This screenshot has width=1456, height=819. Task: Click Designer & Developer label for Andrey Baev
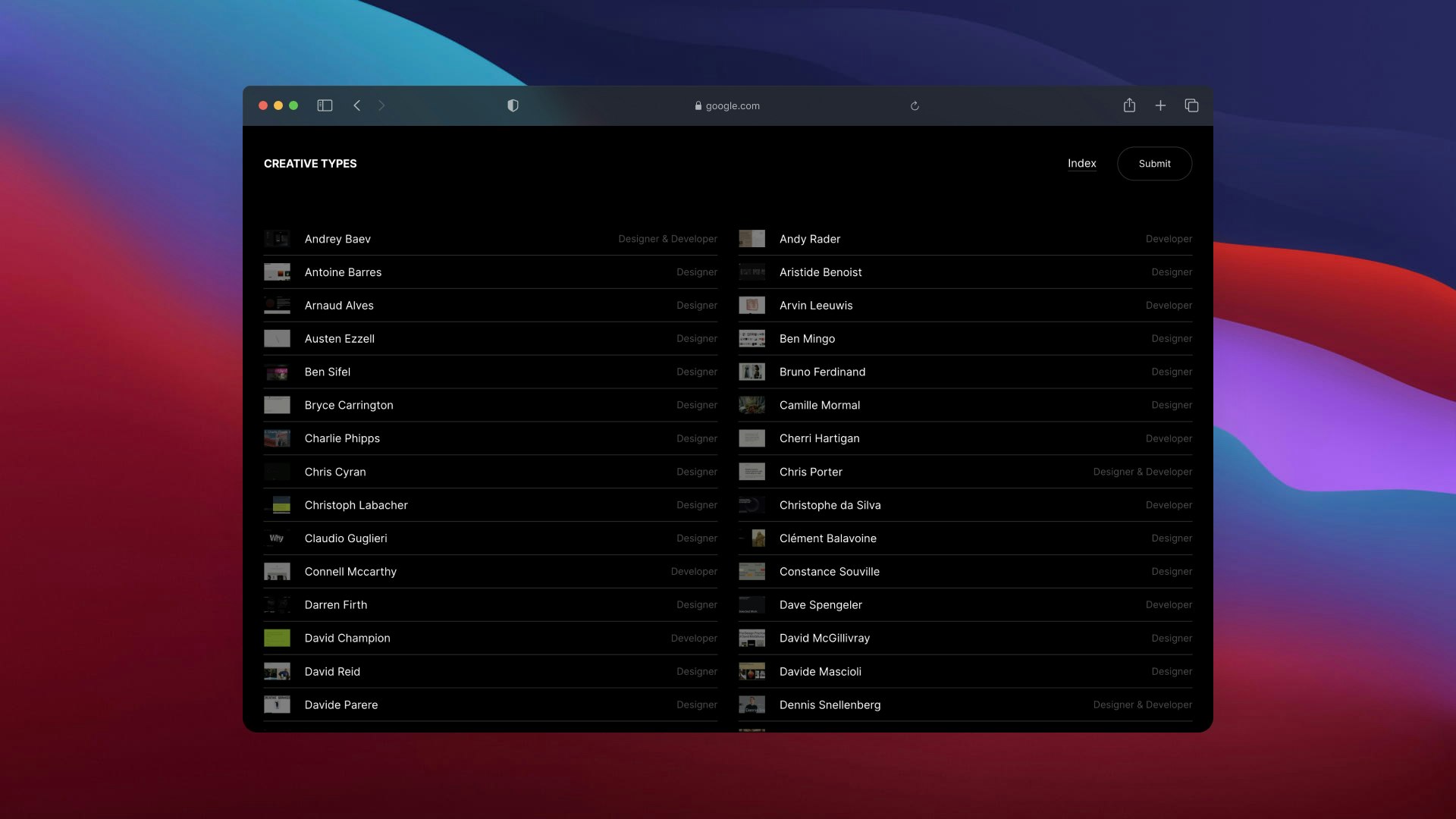coord(667,239)
